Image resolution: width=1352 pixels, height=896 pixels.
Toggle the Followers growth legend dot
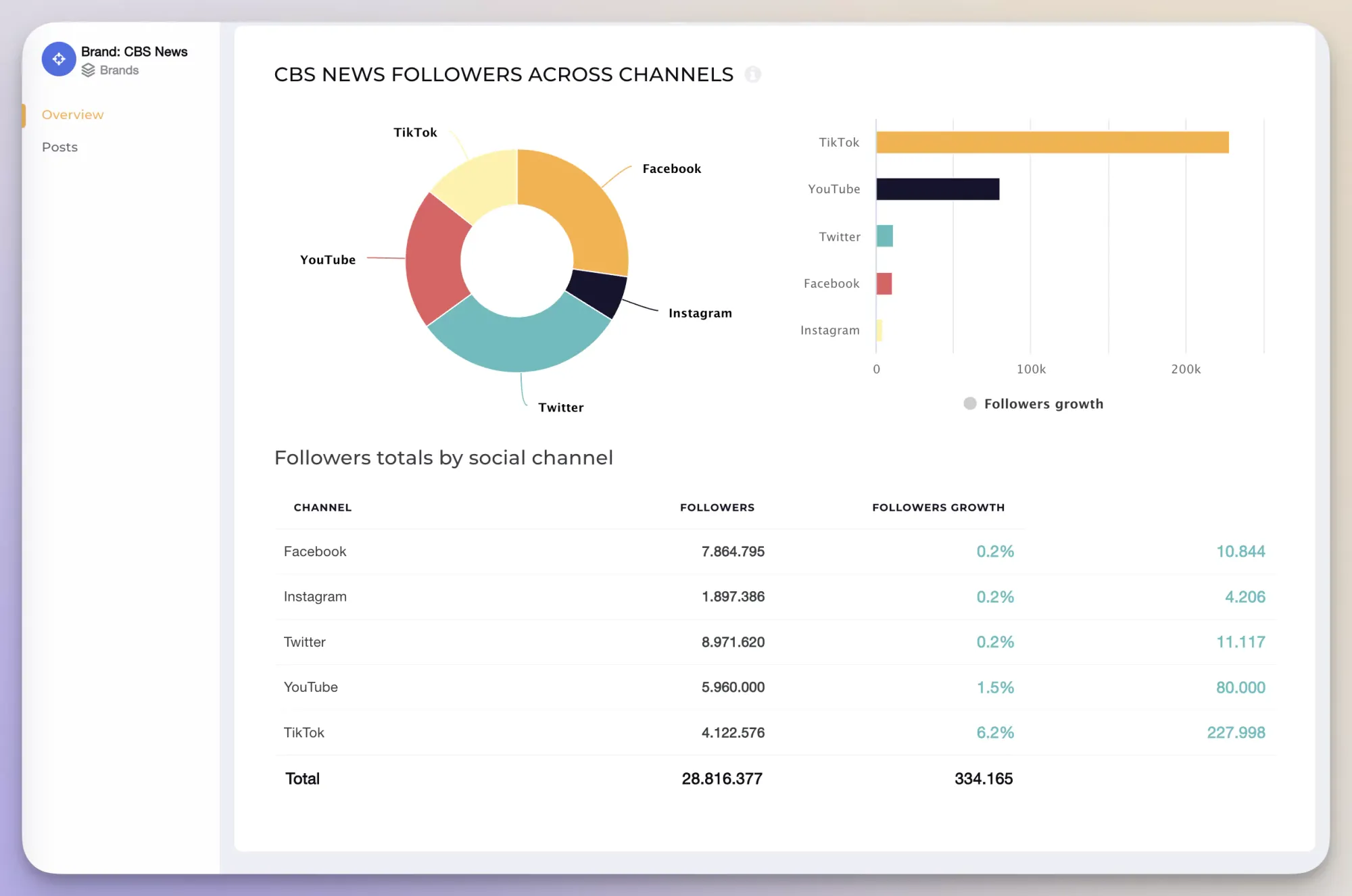[970, 403]
